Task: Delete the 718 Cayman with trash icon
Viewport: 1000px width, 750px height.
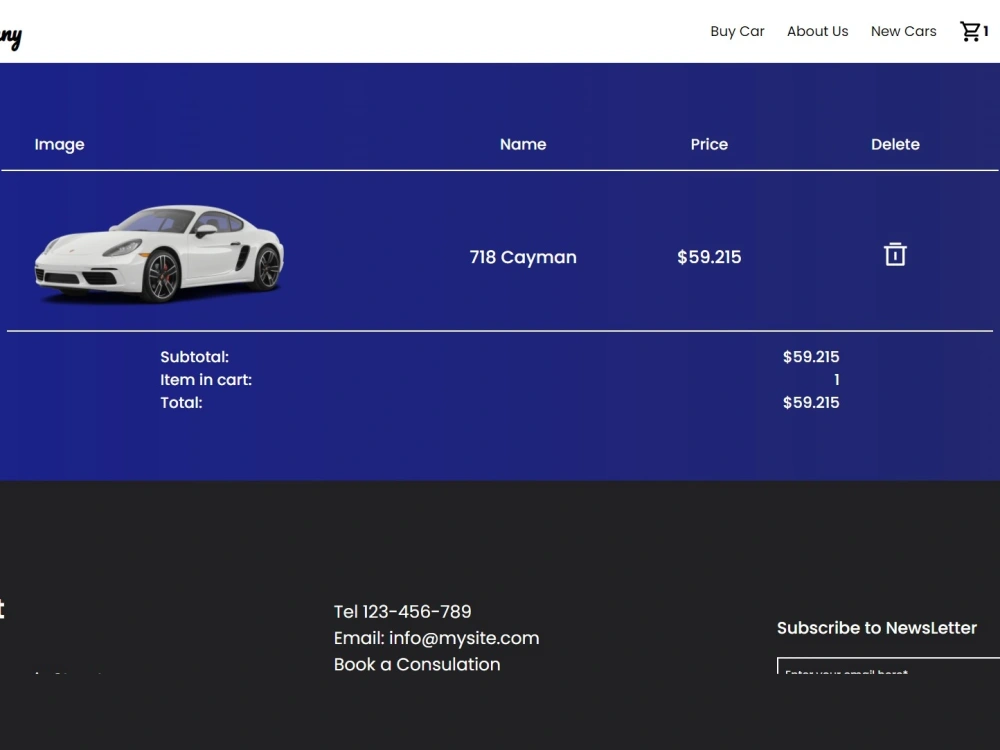Action: (895, 254)
